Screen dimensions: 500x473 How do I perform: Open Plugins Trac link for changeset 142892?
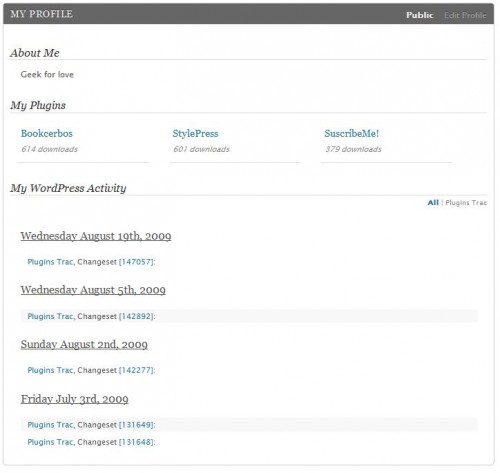click(x=50, y=316)
